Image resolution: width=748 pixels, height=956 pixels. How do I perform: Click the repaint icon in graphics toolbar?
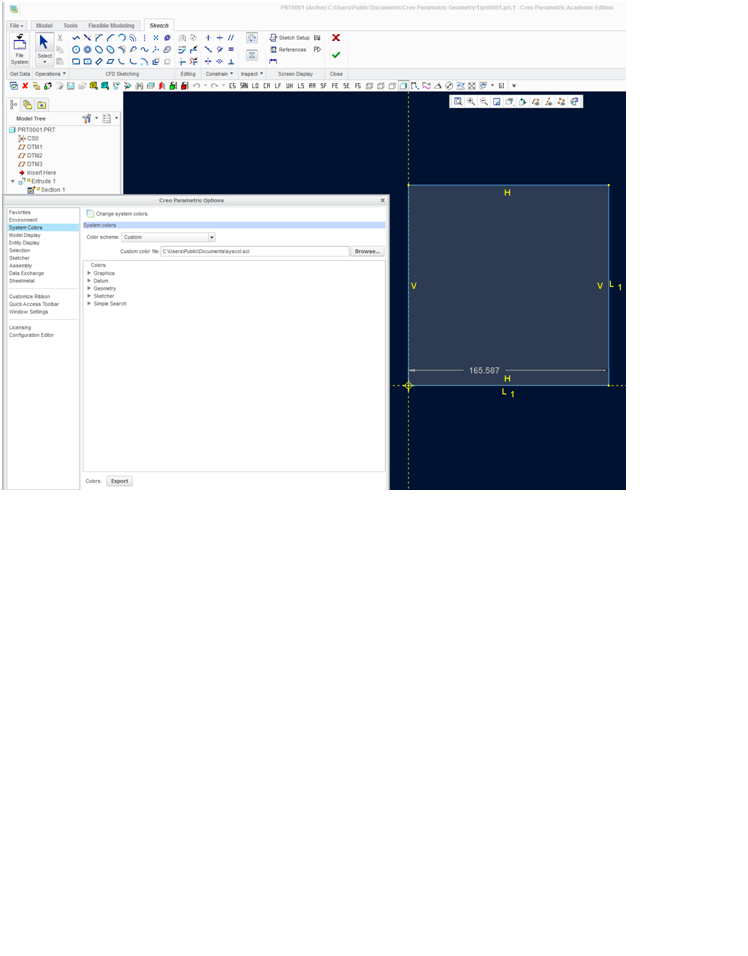coord(496,102)
